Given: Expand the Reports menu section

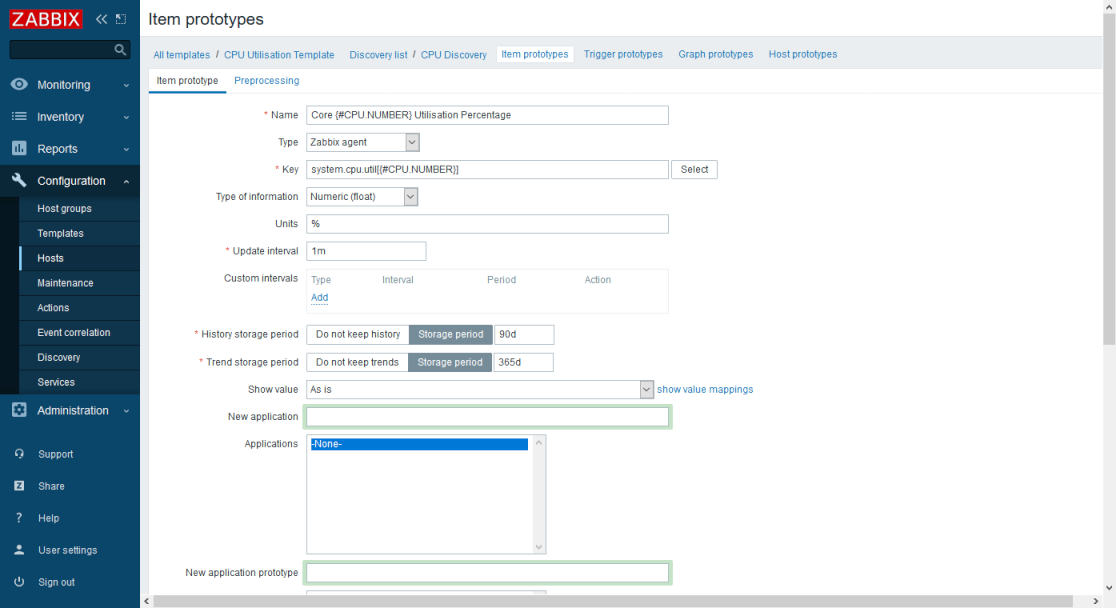Looking at the screenshot, I should click(x=70, y=149).
